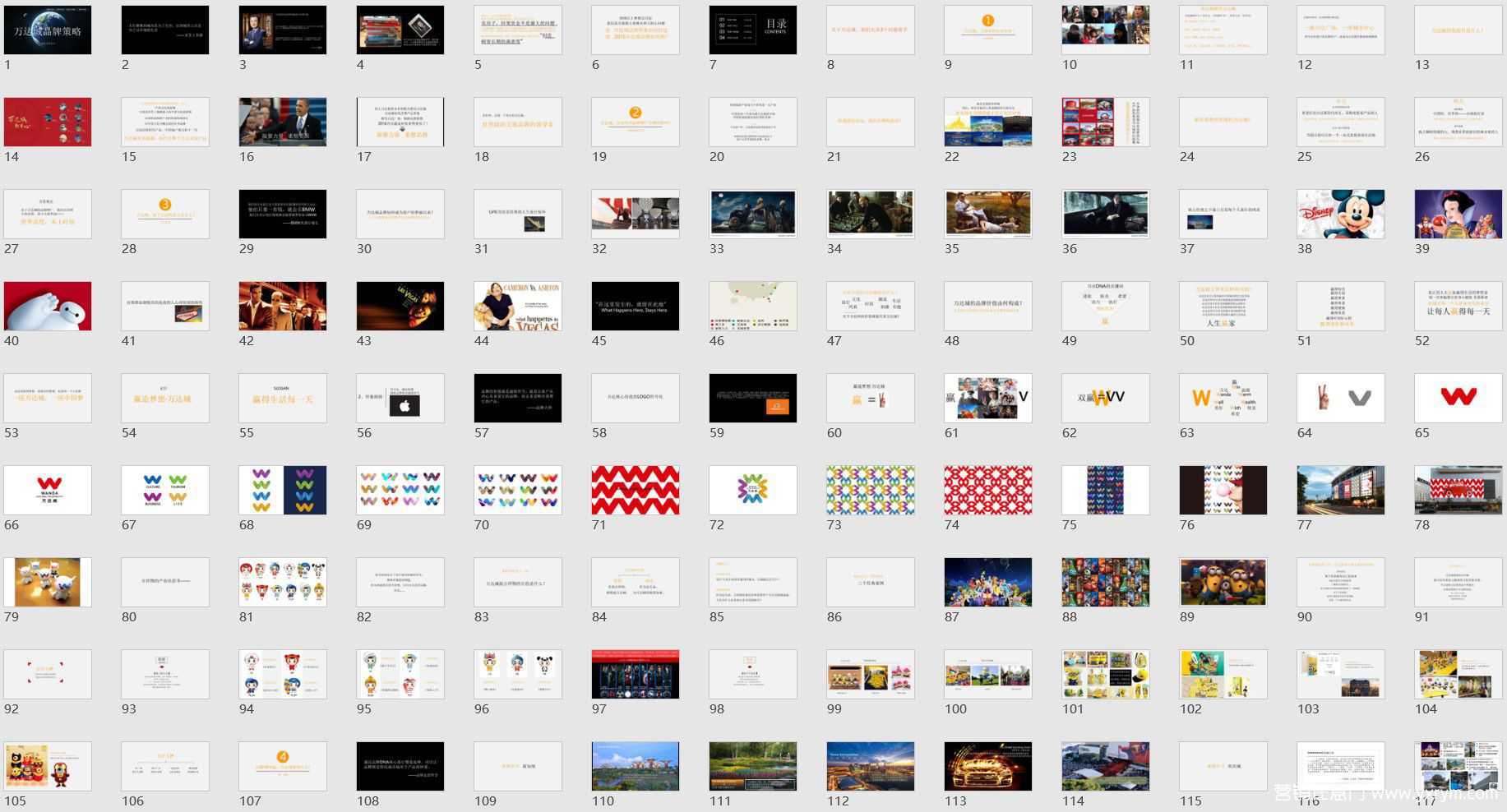Select slide 39 Snow White thumbnail
The image size is (1507, 812).
click(x=1458, y=215)
